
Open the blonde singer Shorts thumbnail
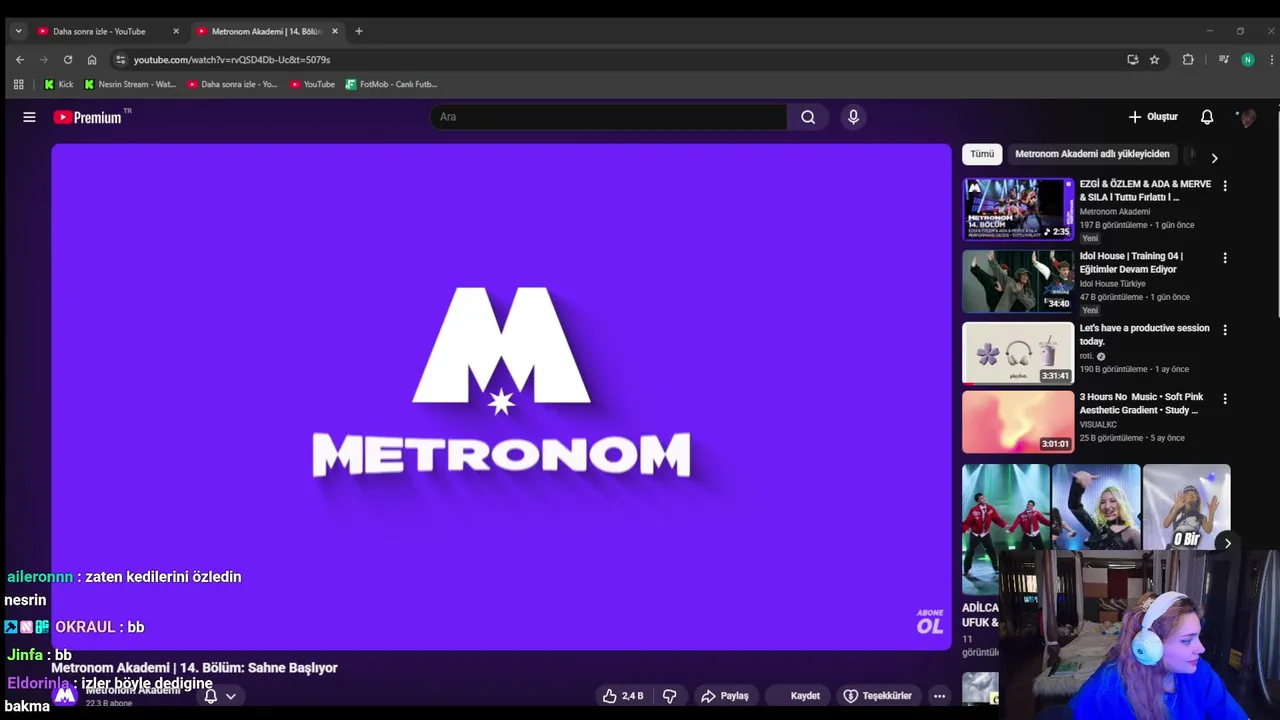1096,507
